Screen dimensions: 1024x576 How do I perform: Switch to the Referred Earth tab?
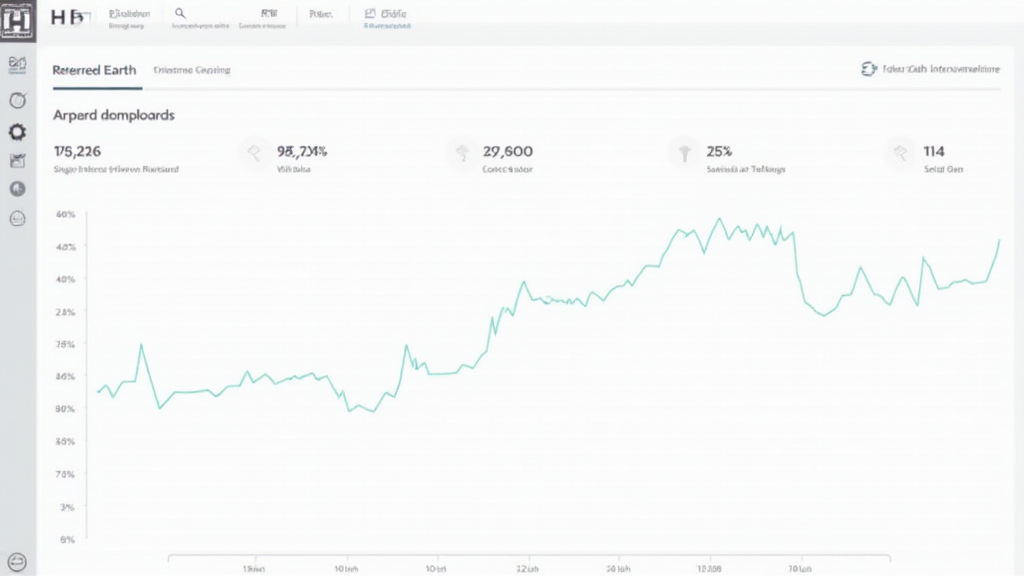coord(96,70)
